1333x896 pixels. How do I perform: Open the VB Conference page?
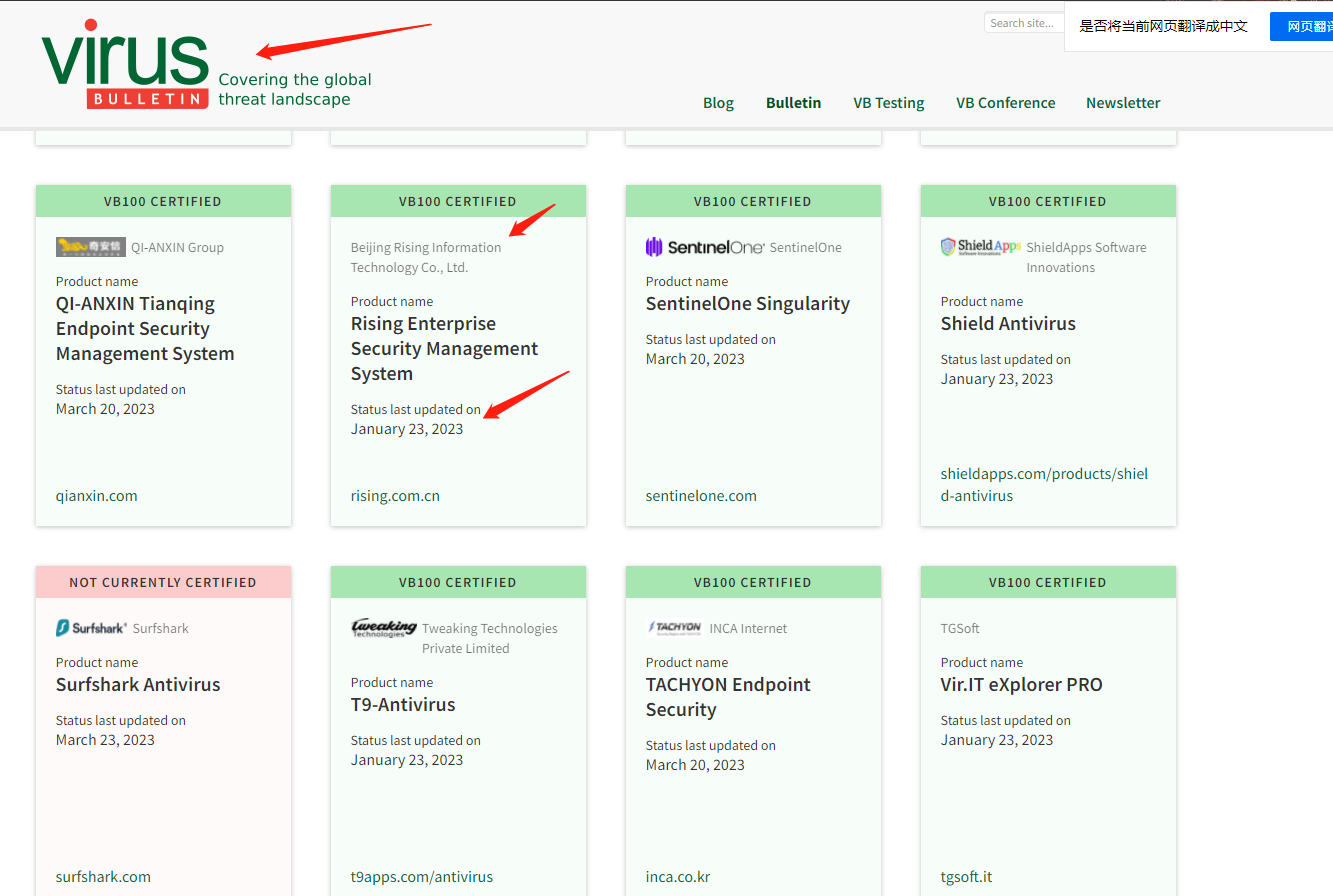point(1005,103)
